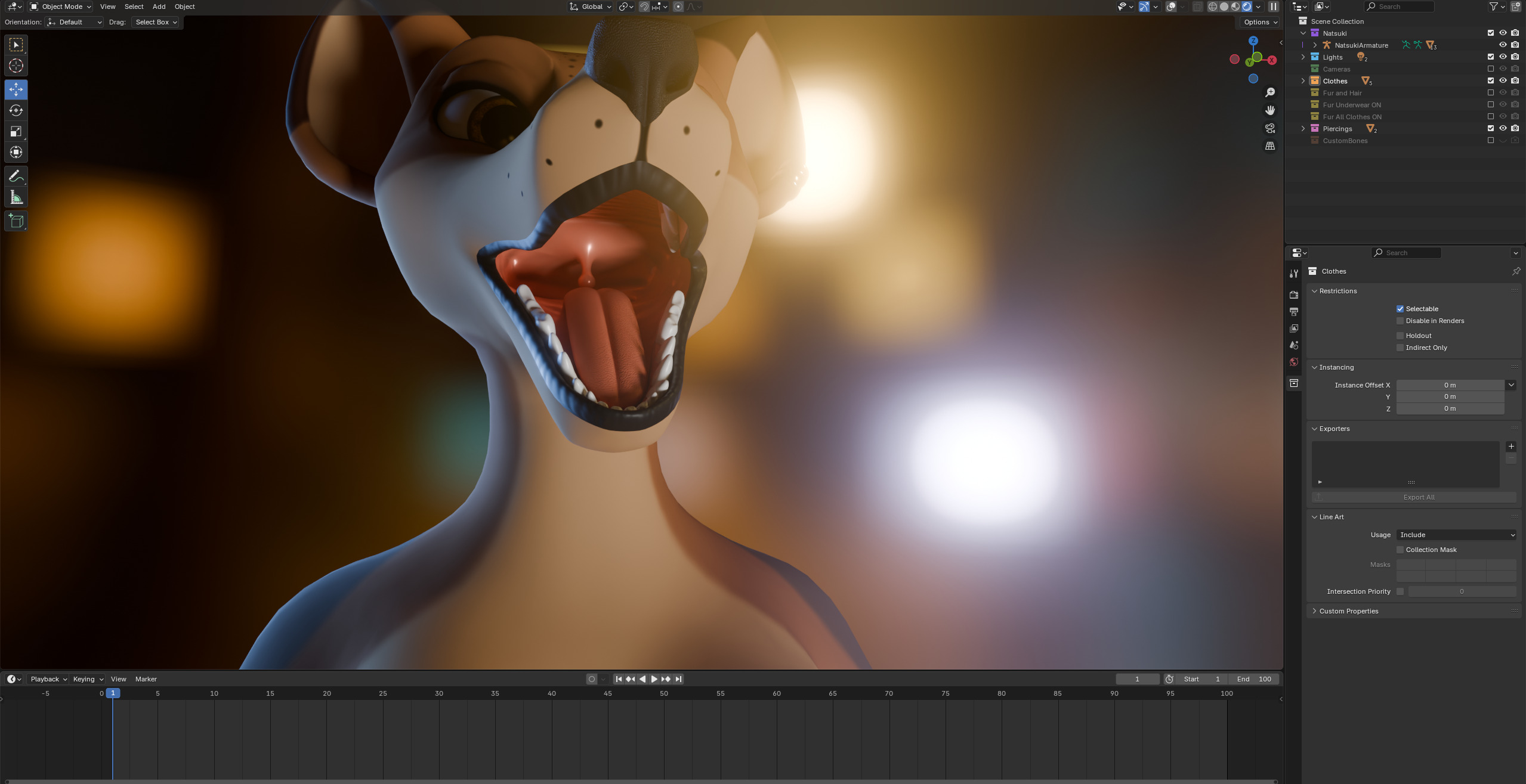Click the Options button in viewport header
This screenshot has width=1526, height=784.
tap(1259, 22)
